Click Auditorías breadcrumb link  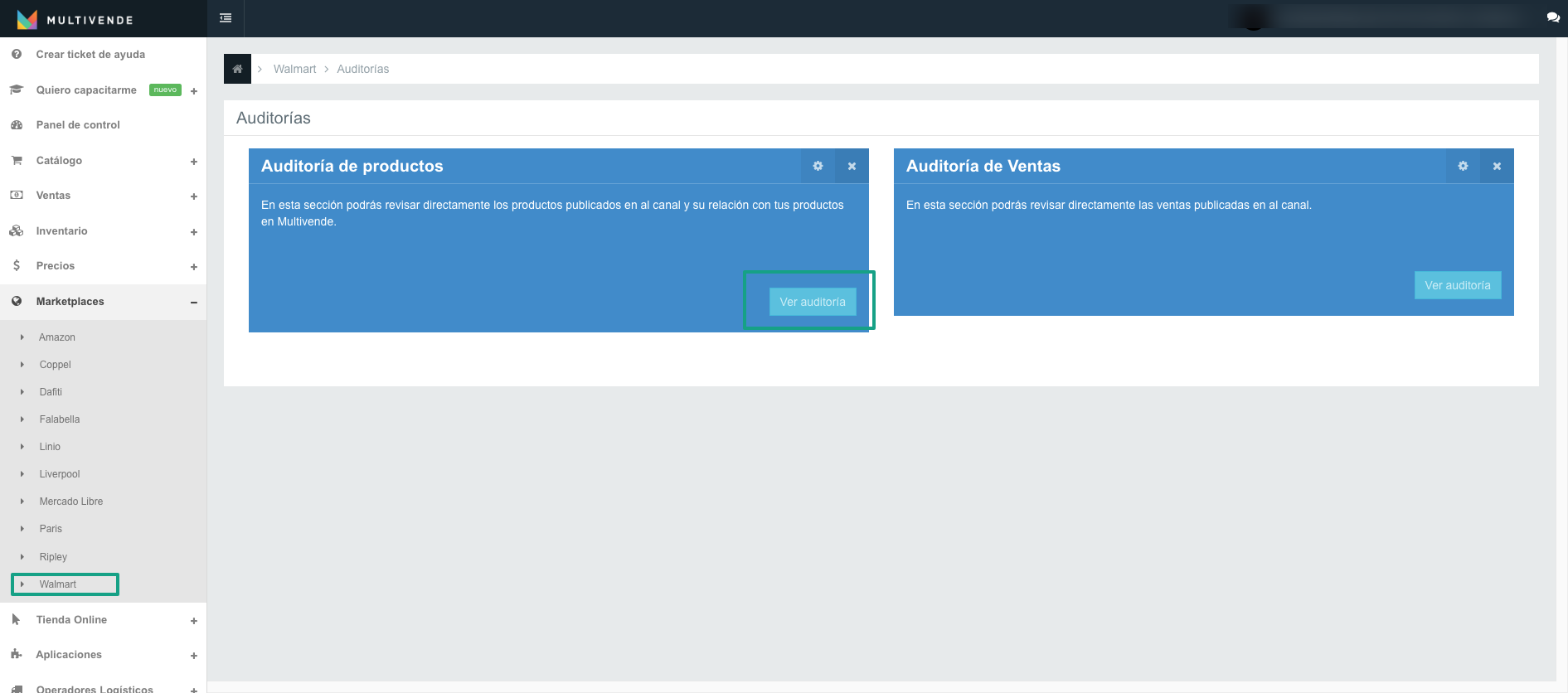coord(362,69)
